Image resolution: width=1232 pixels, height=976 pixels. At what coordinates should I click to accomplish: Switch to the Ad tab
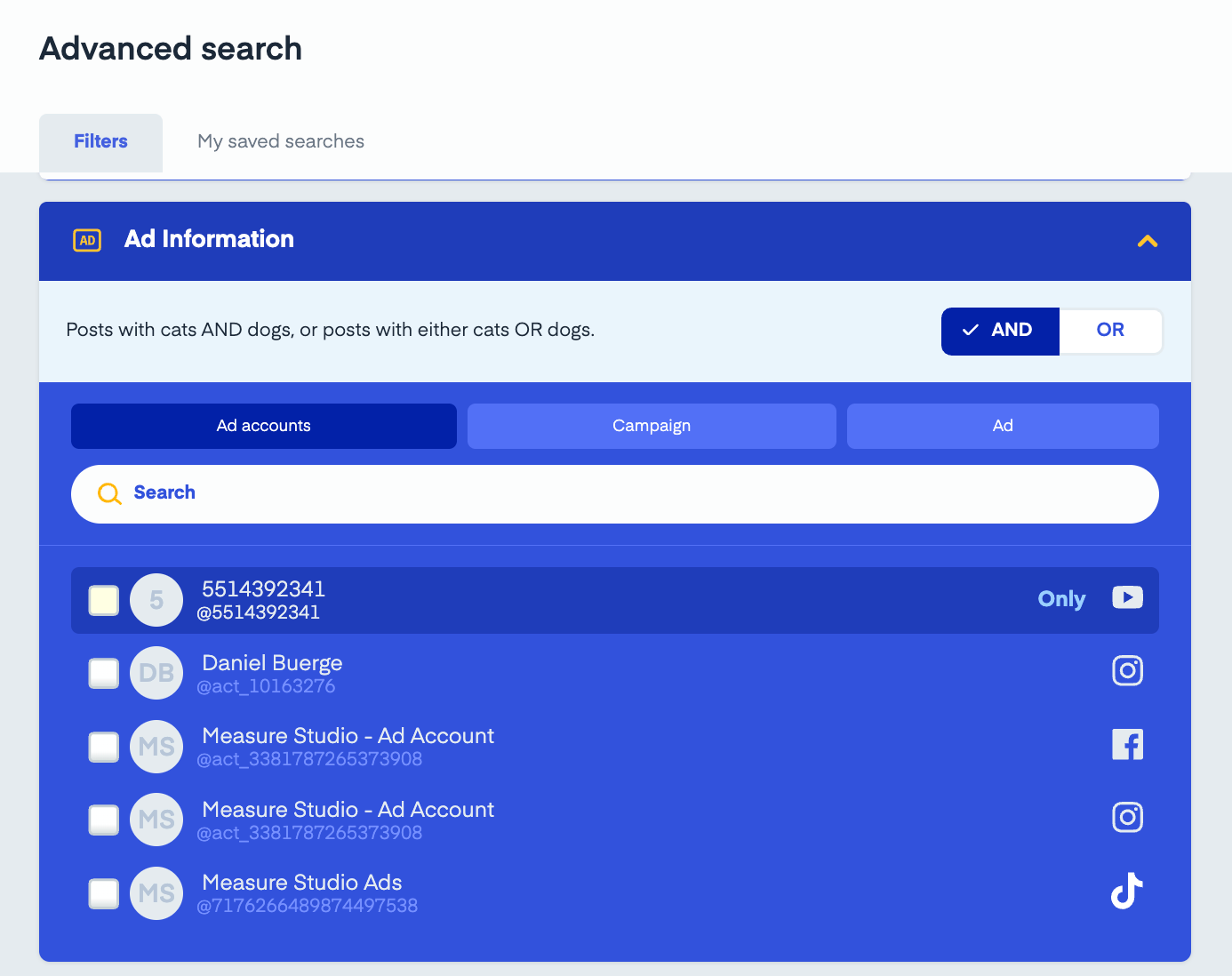tap(1003, 426)
